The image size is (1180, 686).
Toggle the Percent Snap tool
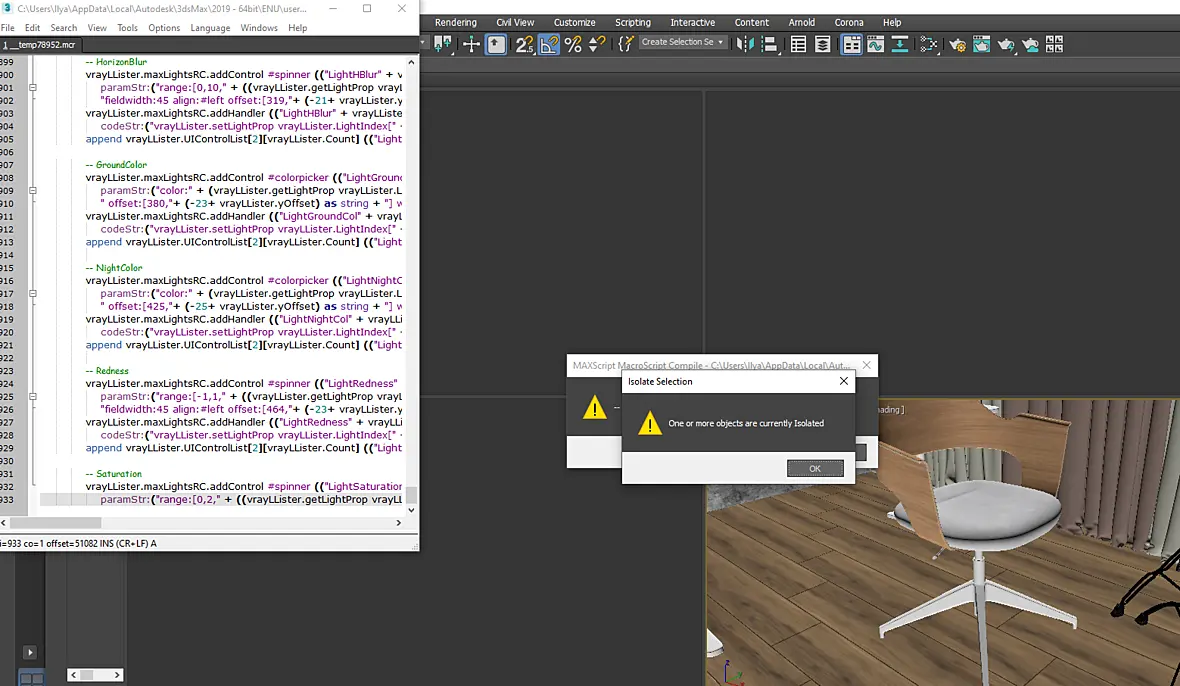tap(573, 44)
